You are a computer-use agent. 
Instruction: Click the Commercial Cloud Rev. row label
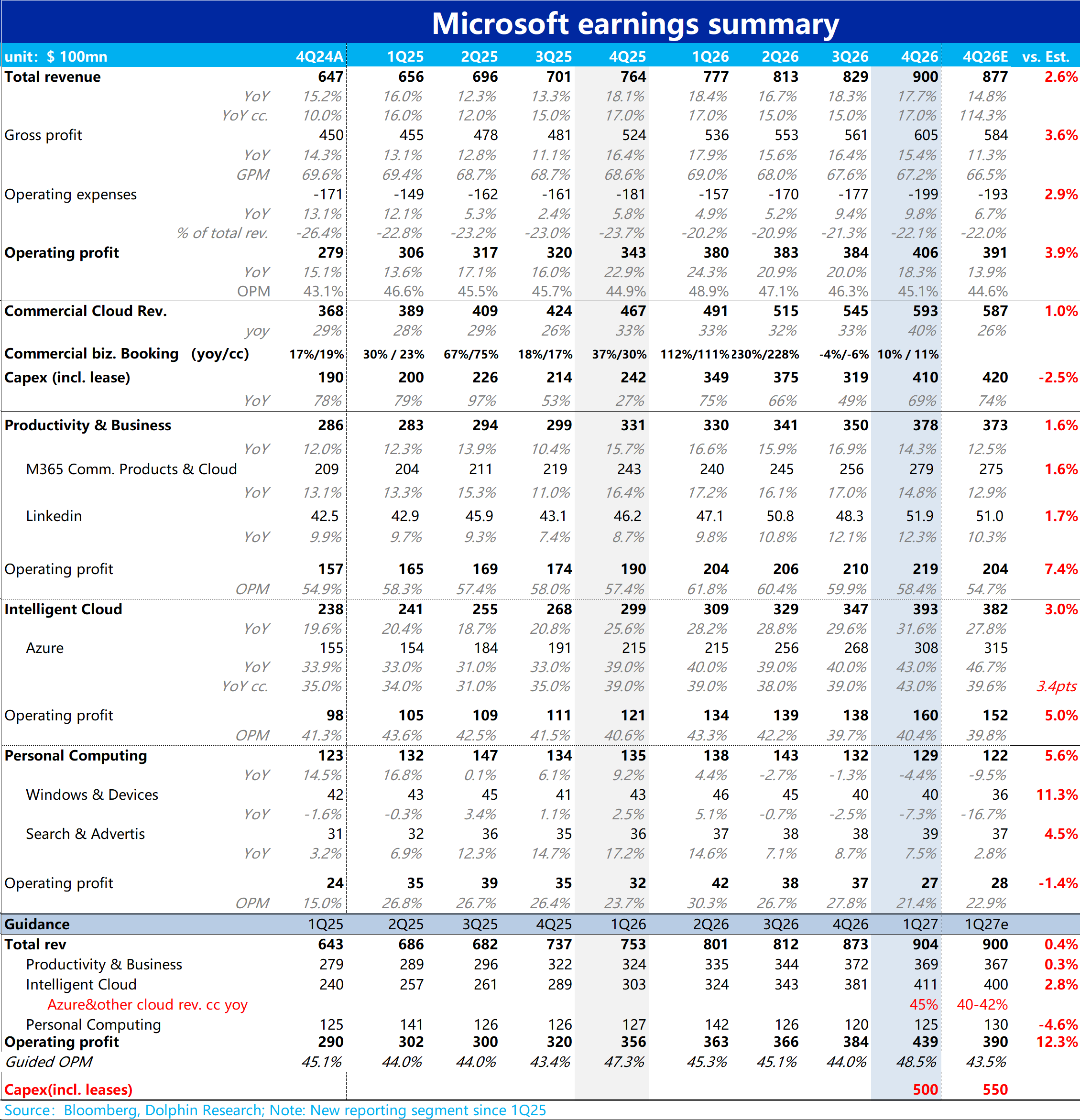coord(86,311)
